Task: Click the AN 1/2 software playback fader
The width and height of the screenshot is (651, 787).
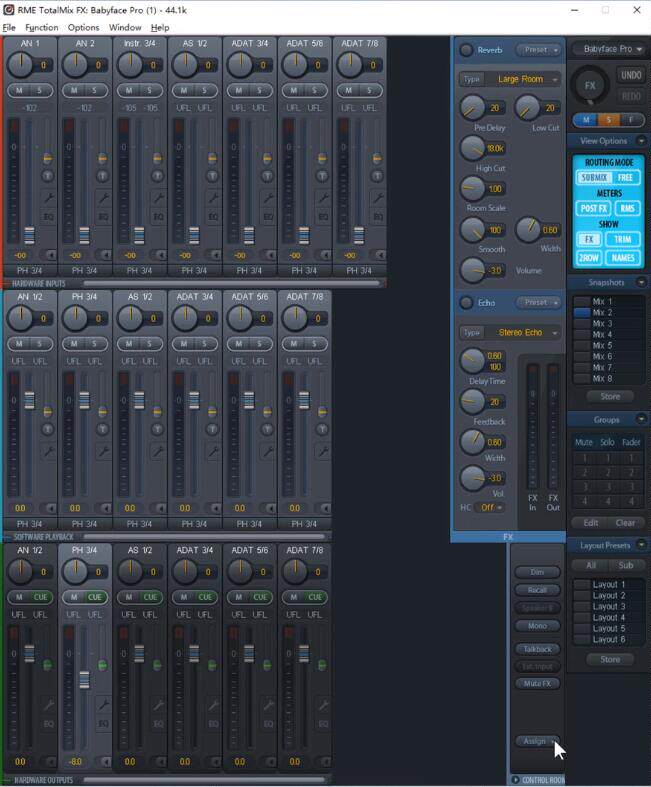Action: pos(29,400)
